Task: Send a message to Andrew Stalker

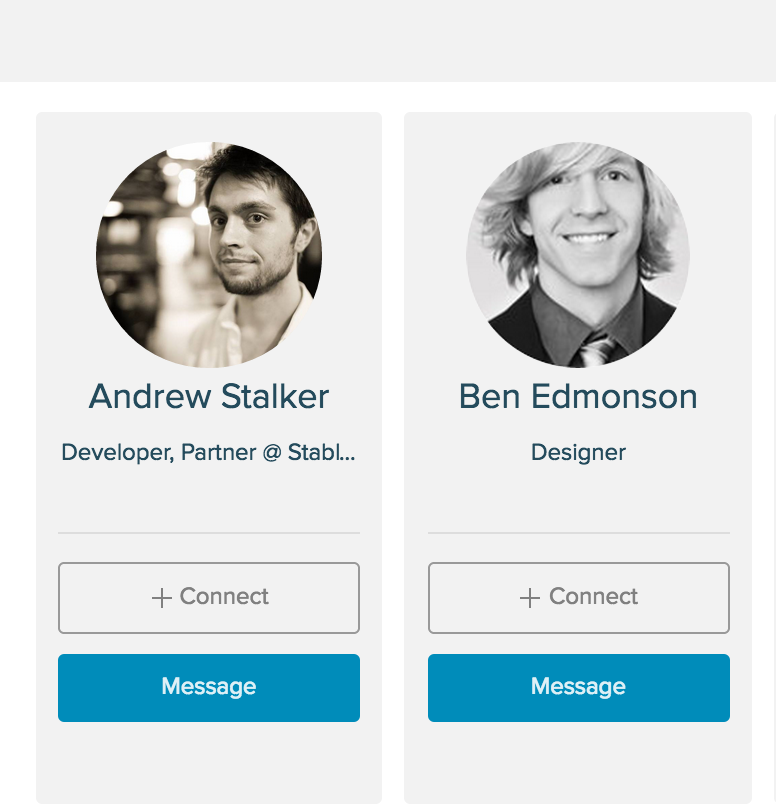Action: click(209, 688)
